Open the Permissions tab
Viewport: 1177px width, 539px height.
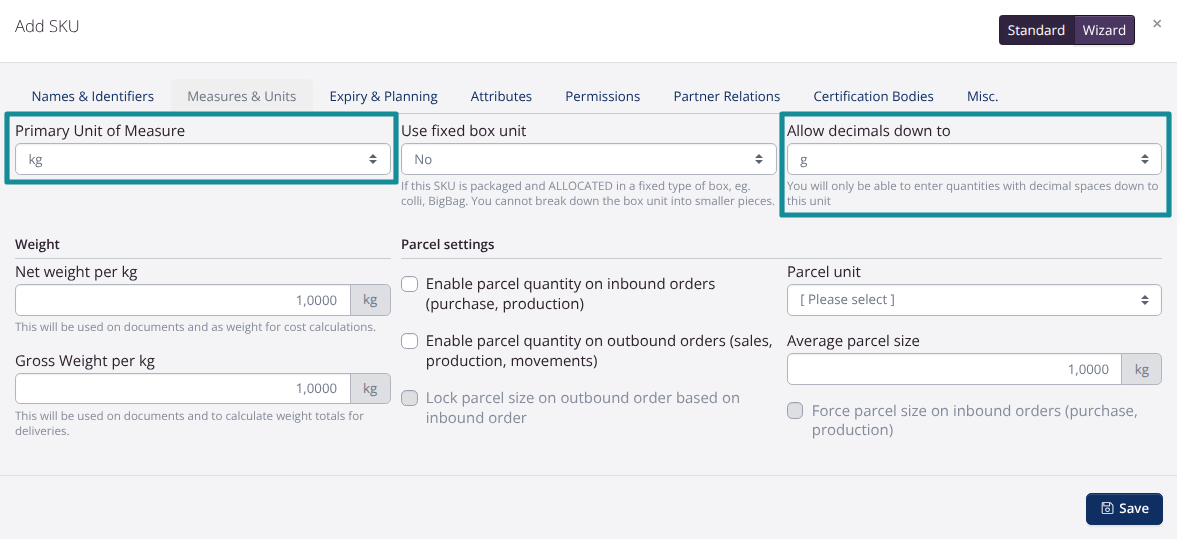pos(602,97)
